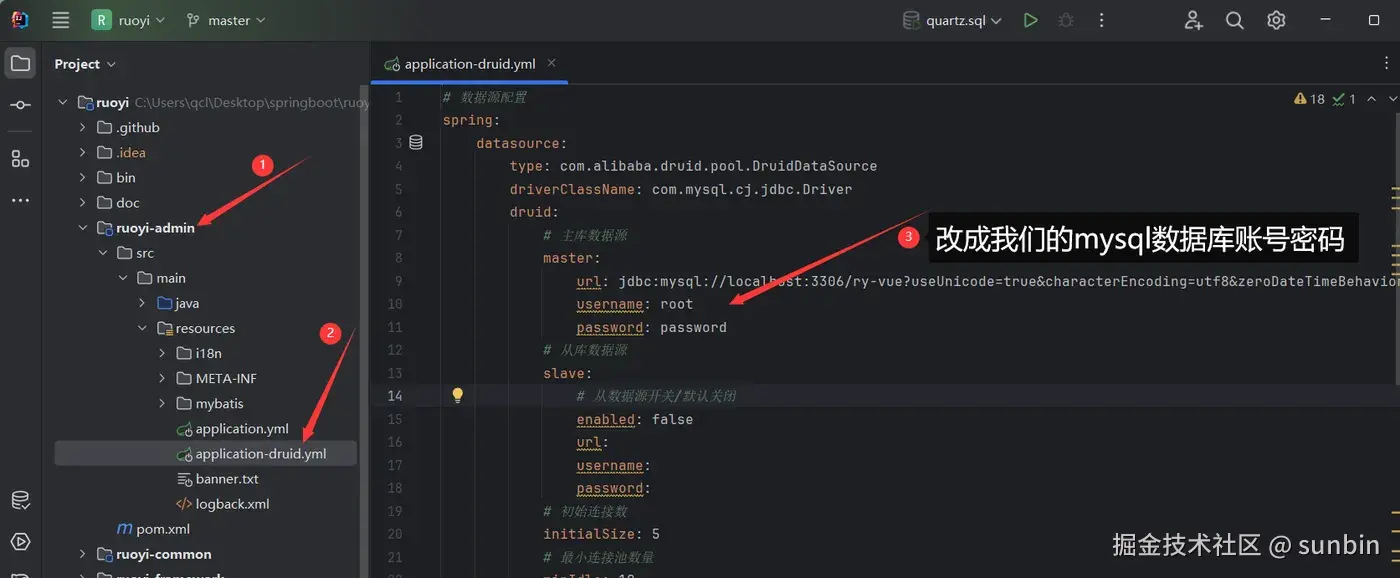Show more tool windows
Viewport: 1400px width, 578px height.
click(x=20, y=200)
